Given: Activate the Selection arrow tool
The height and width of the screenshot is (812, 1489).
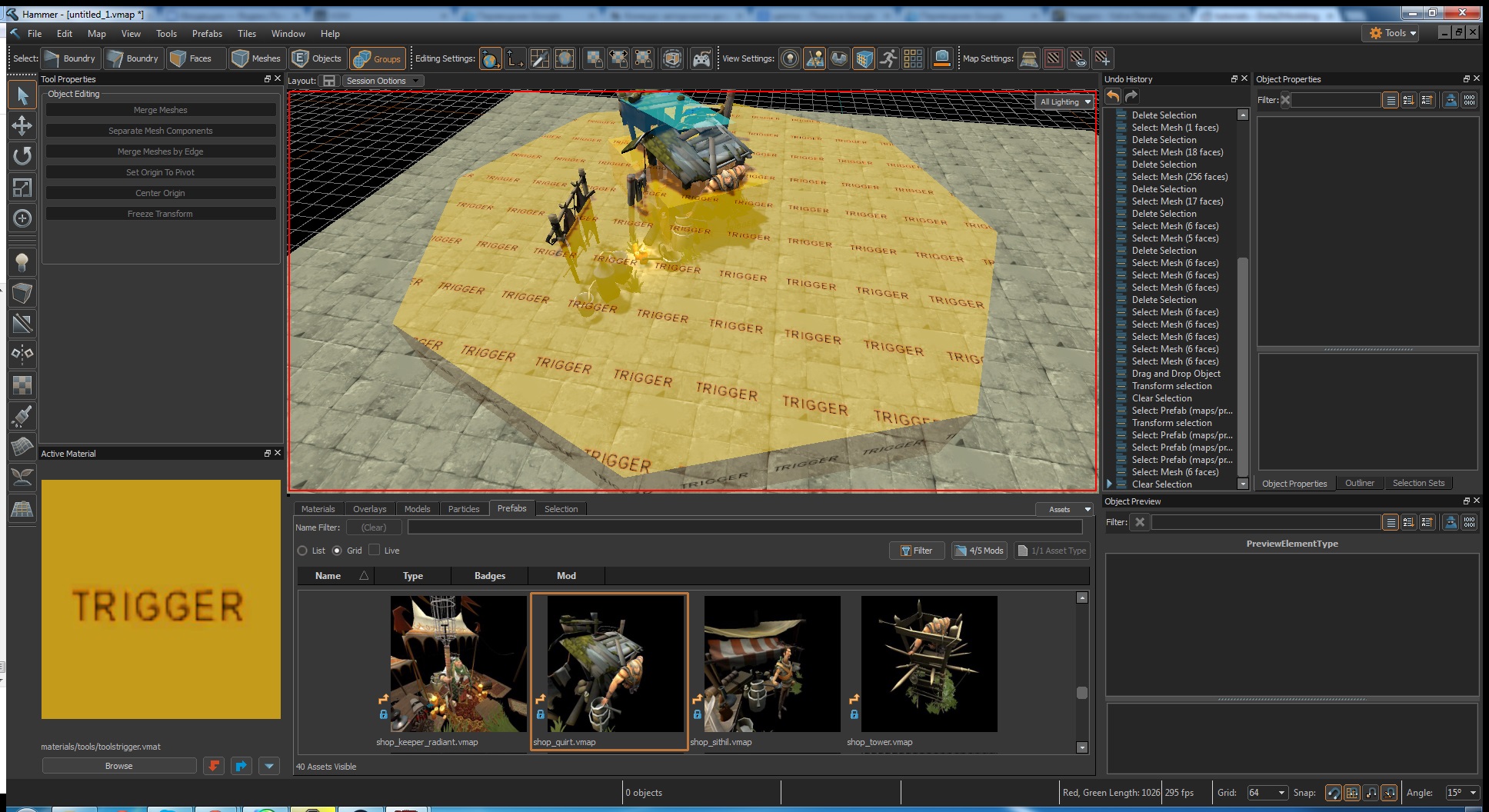Looking at the screenshot, I should (22, 95).
